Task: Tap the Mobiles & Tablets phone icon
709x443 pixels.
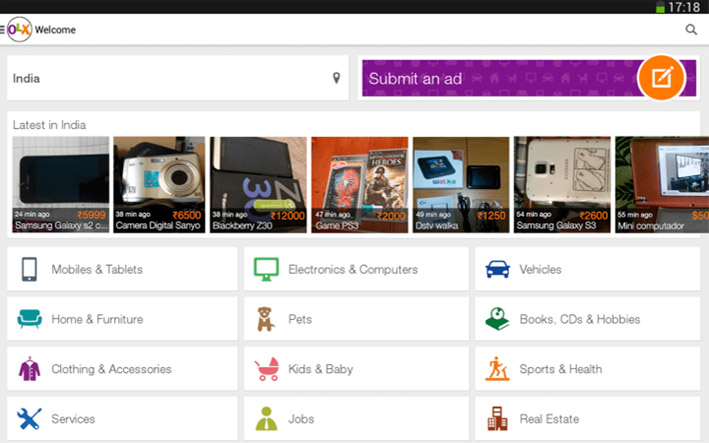Action: click(x=29, y=269)
